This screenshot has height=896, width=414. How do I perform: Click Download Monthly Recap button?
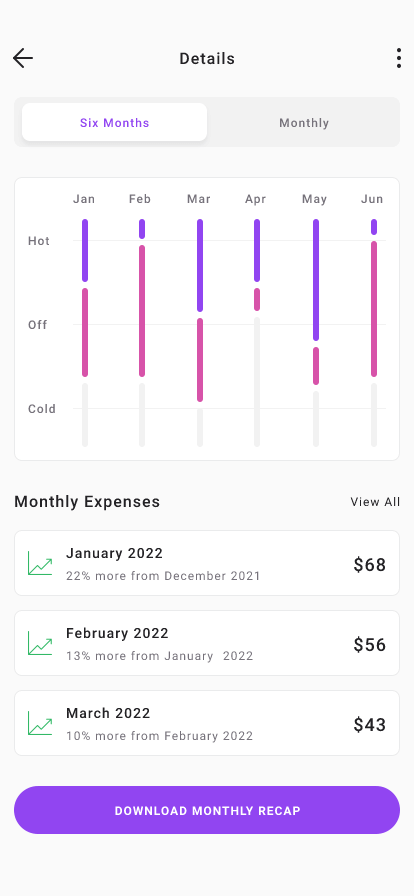click(x=207, y=810)
